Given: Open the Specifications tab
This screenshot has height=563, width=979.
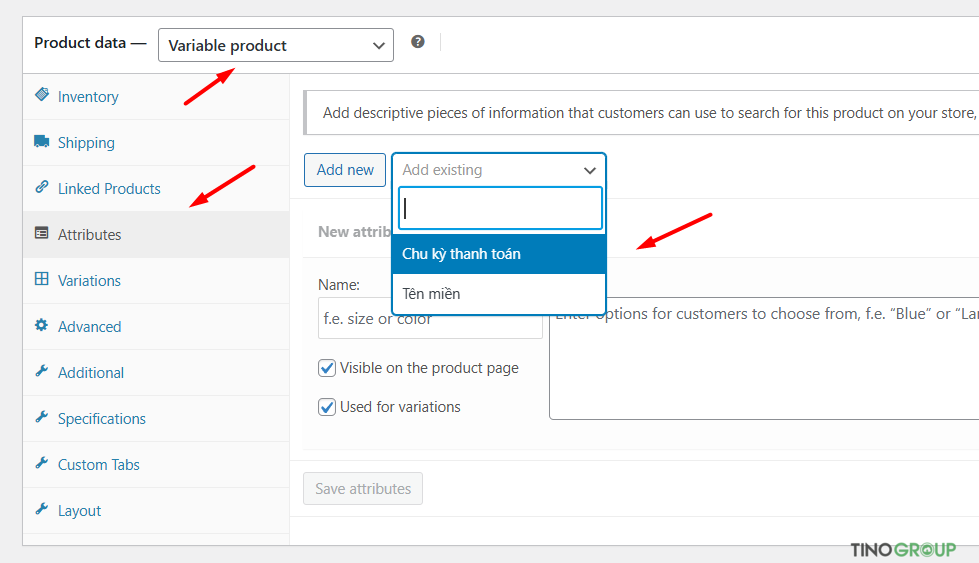Looking at the screenshot, I should click(x=101, y=419).
